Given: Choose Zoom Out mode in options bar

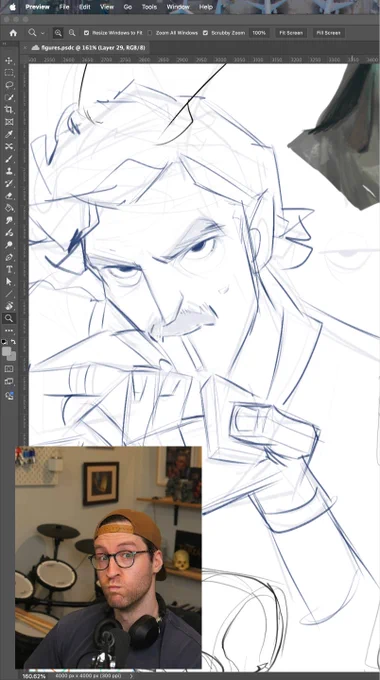Looking at the screenshot, I should pyautogui.click(x=72, y=33).
